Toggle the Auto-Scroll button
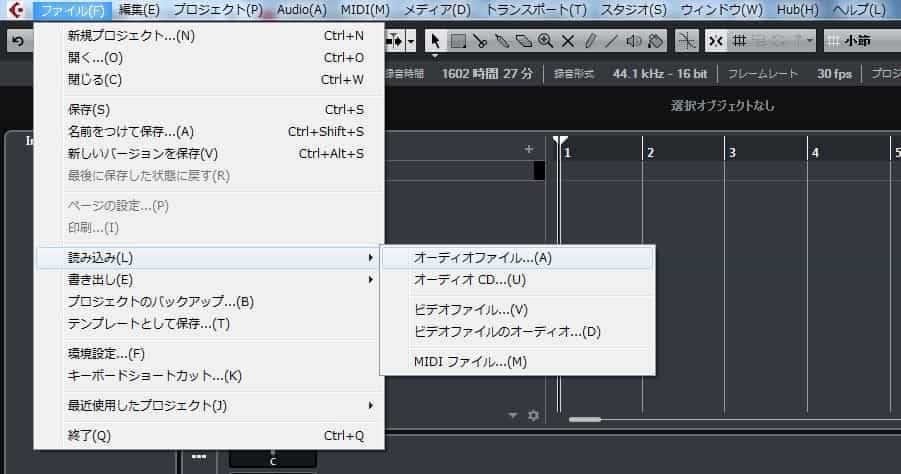Viewport: 901px width, 474px height. (396, 41)
